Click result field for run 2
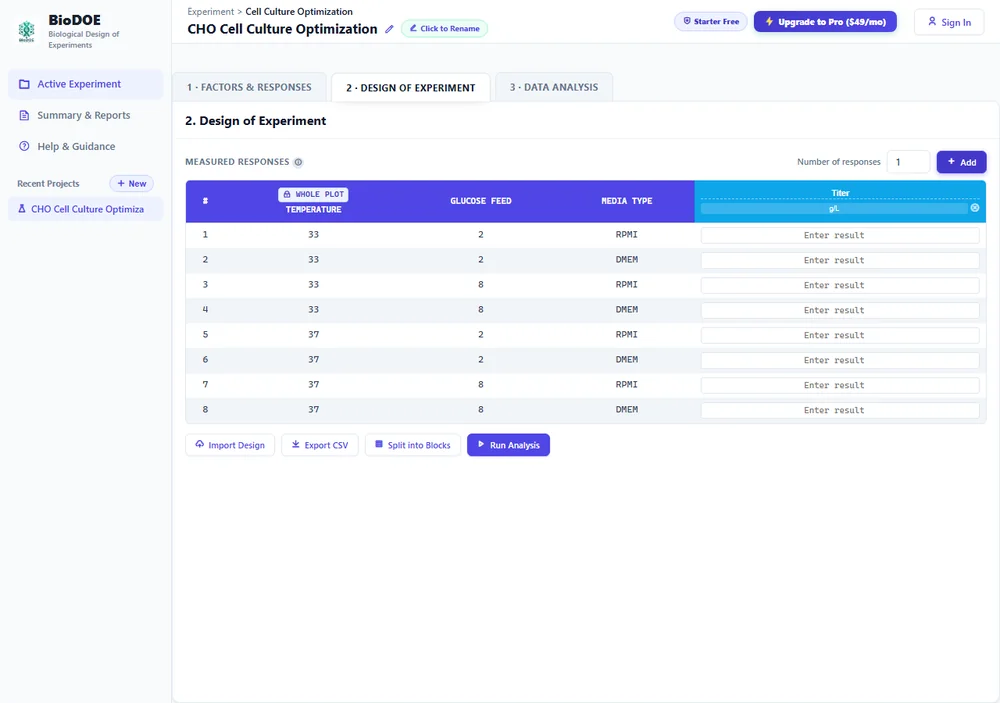Image resolution: width=1000 pixels, height=703 pixels. pyautogui.click(x=840, y=260)
